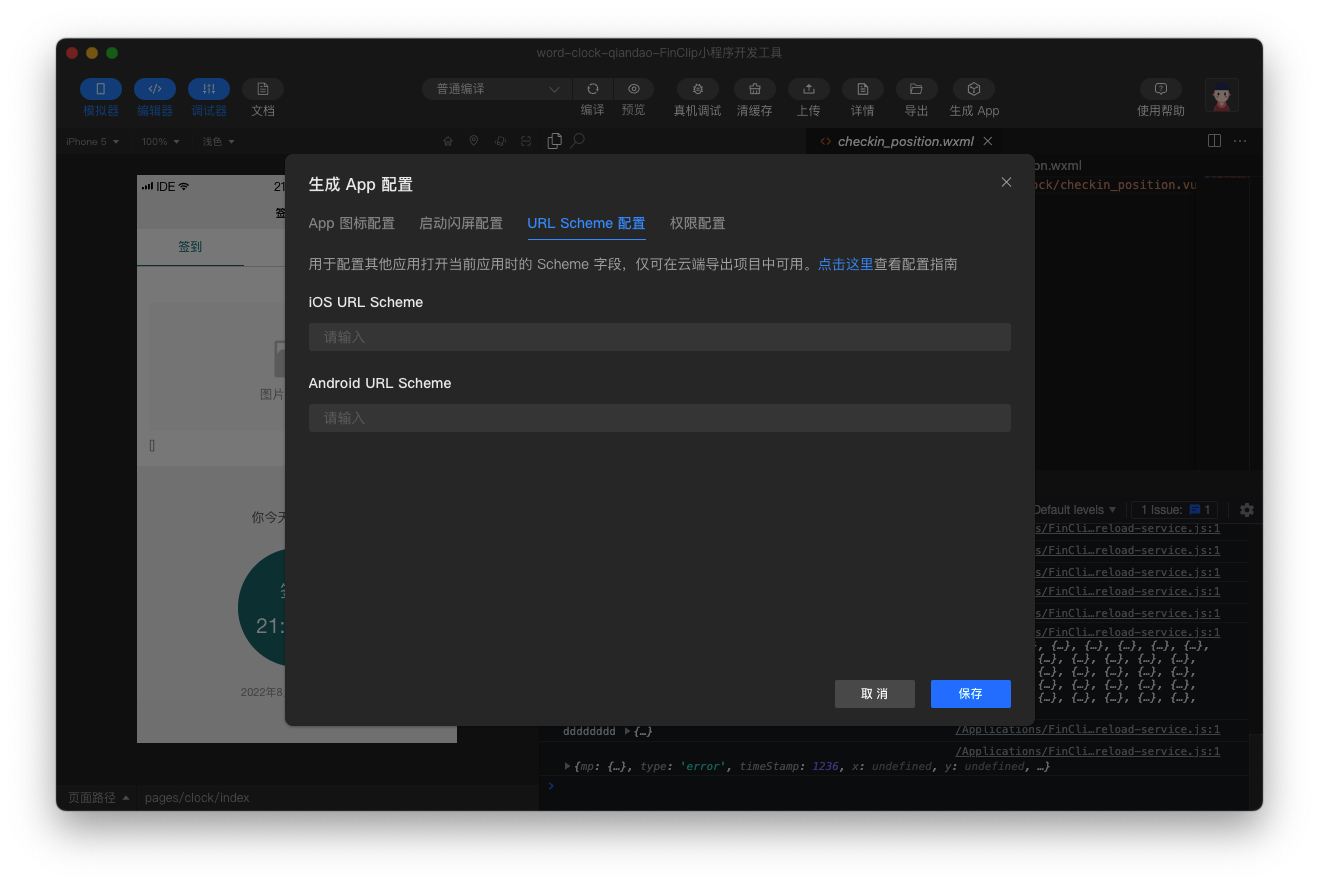Click the 上传 upload icon
This screenshot has height=885, width=1319.
click(809, 89)
